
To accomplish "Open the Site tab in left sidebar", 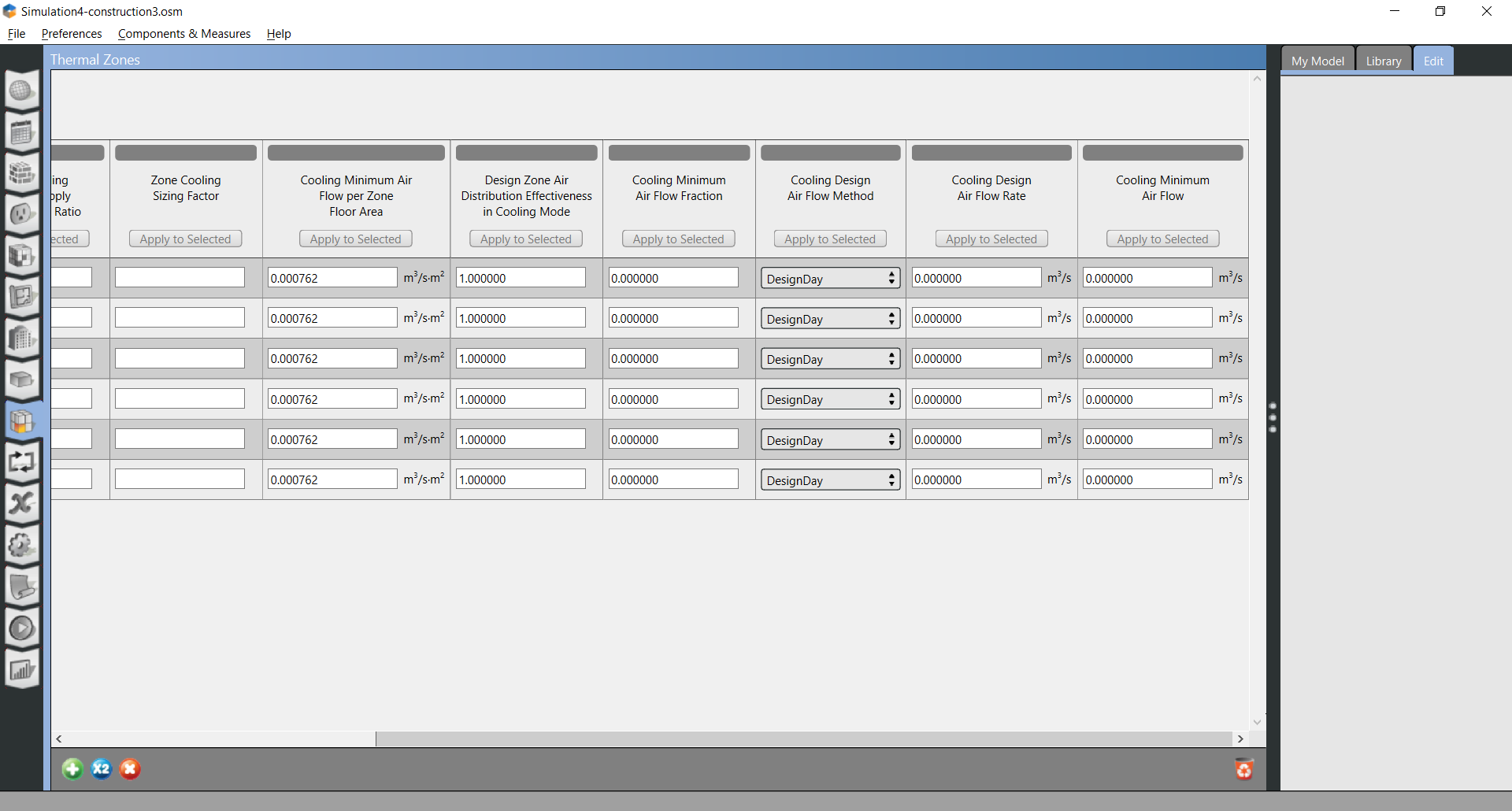I will [x=22, y=91].
